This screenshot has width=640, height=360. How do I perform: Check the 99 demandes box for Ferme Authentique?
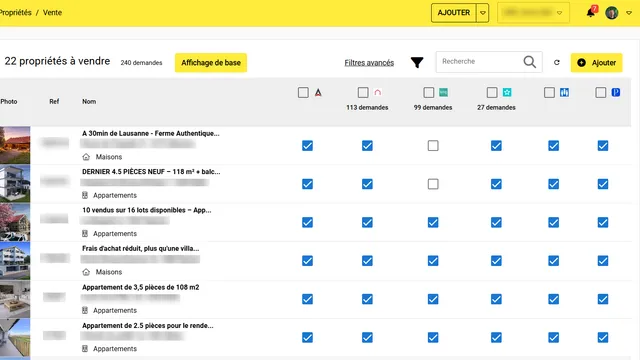click(433, 146)
